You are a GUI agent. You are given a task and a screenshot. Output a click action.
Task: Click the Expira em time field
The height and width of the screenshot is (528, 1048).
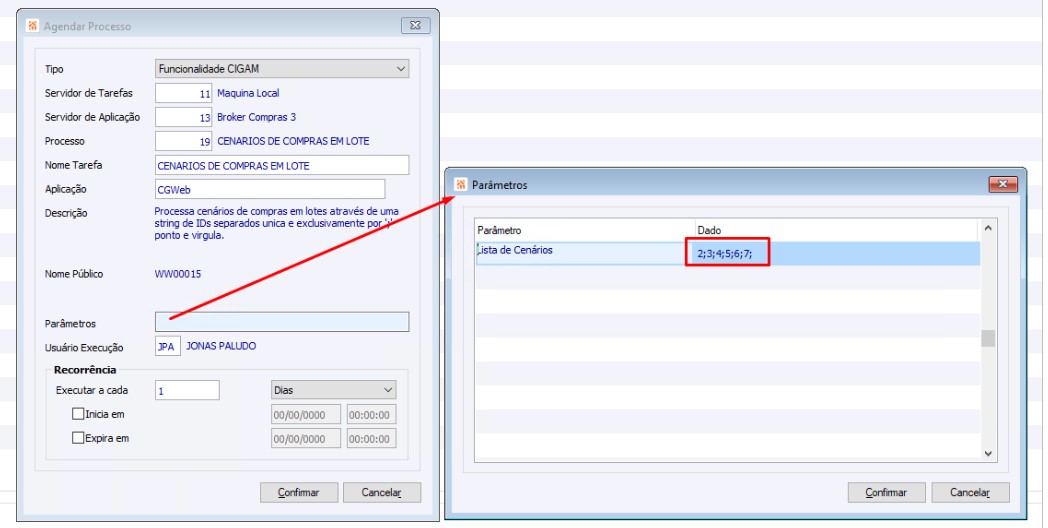point(372,438)
